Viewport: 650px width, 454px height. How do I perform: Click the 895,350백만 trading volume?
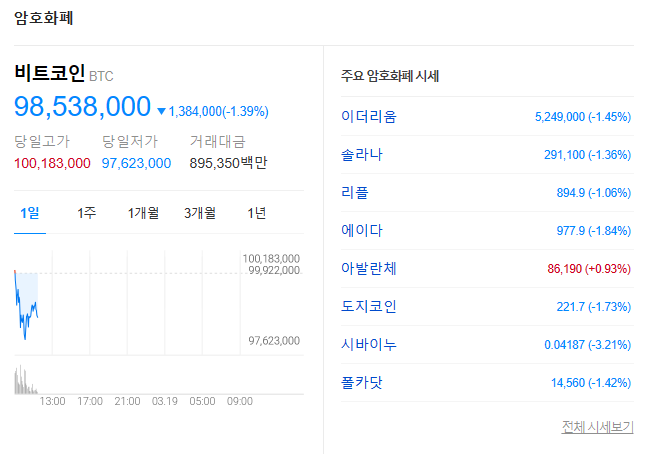point(228,163)
